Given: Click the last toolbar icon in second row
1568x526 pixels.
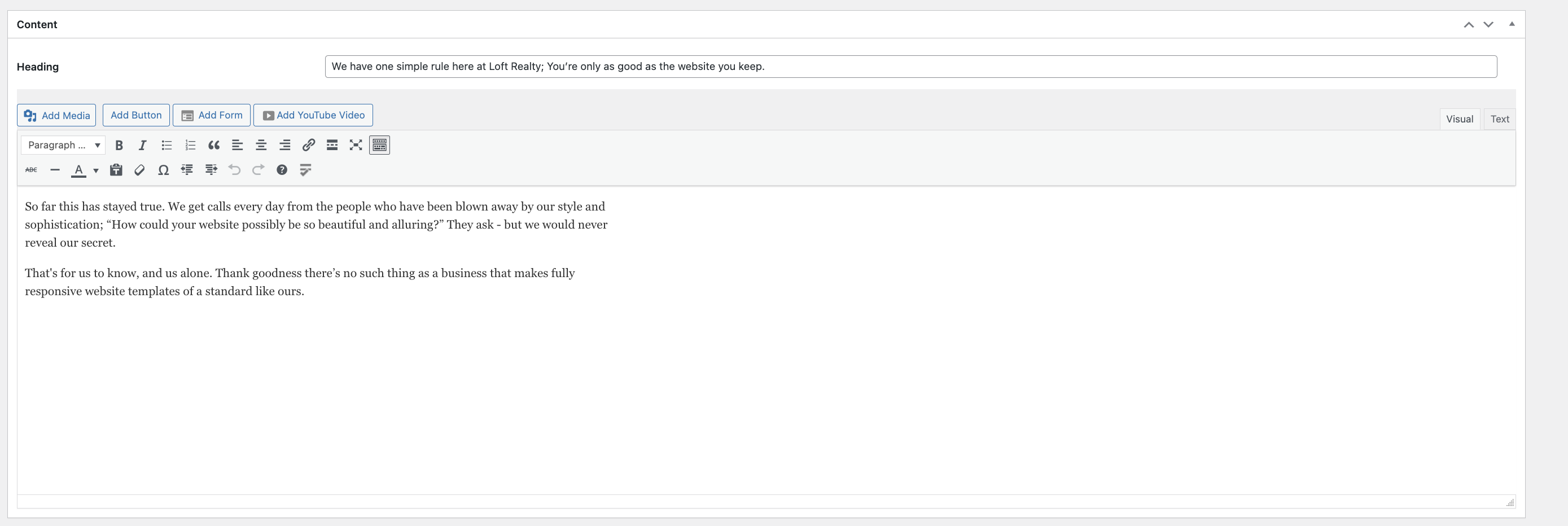Looking at the screenshot, I should click(x=305, y=170).
